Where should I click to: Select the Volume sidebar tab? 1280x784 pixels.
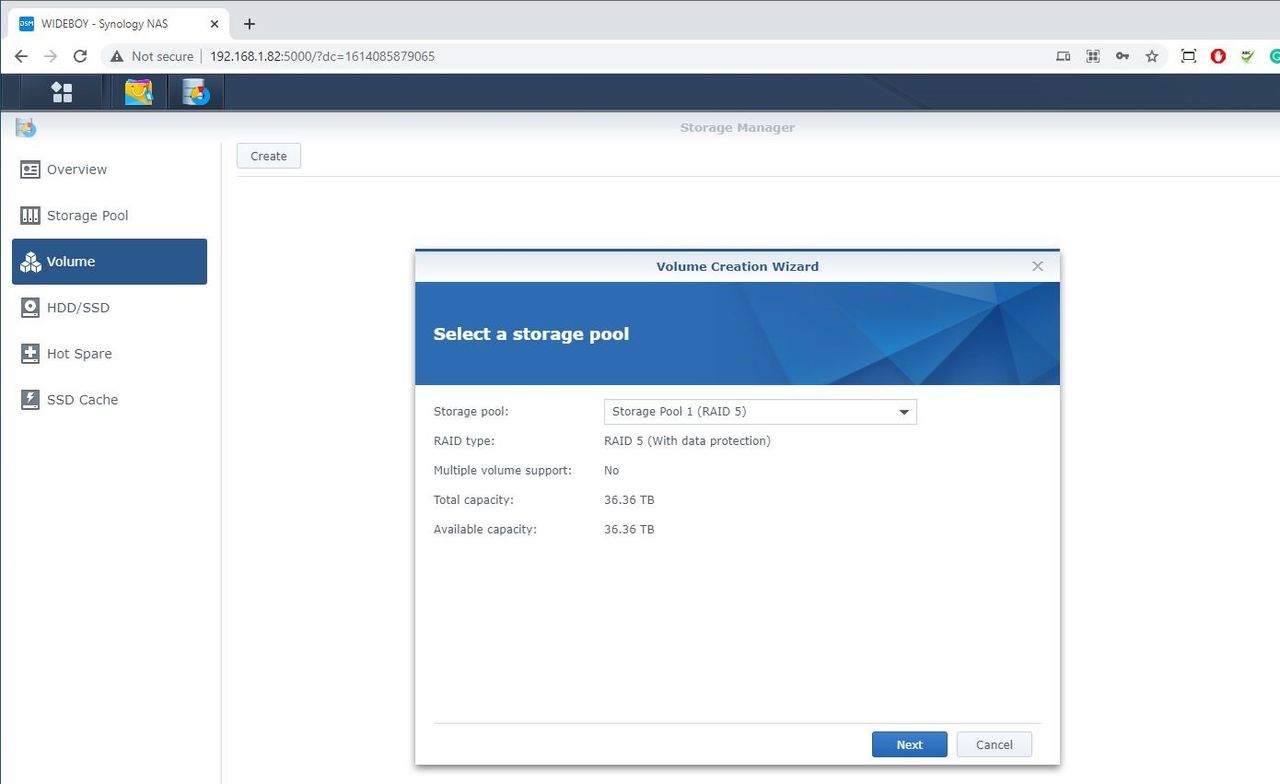tap(110, 261)
